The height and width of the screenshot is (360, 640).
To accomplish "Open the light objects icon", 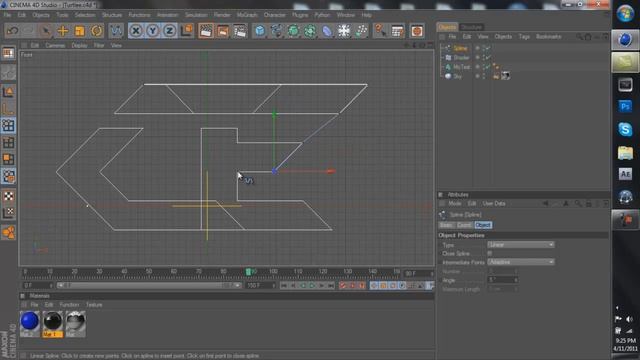I will [x=361, y=31].
